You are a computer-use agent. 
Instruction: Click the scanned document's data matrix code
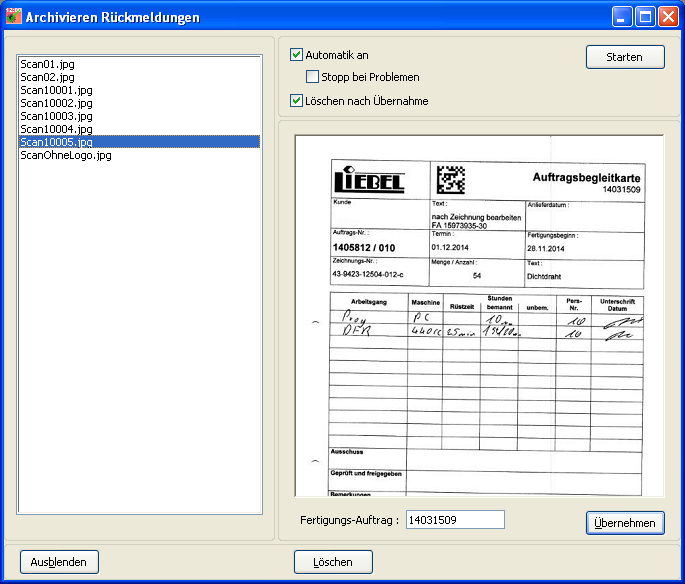tap(451, 180)
